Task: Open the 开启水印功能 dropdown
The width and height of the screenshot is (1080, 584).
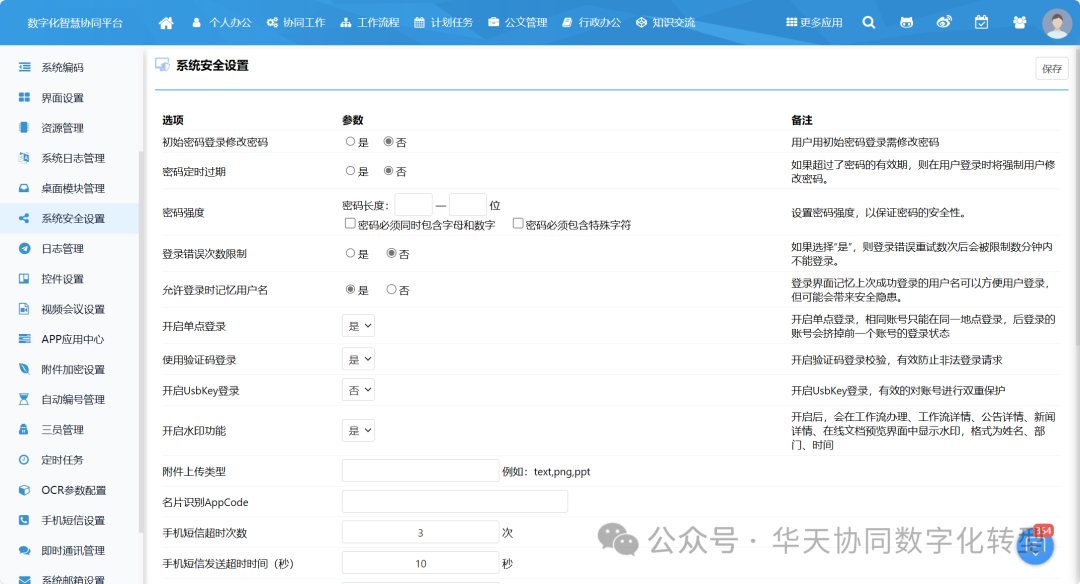Action: pos(358,430)
